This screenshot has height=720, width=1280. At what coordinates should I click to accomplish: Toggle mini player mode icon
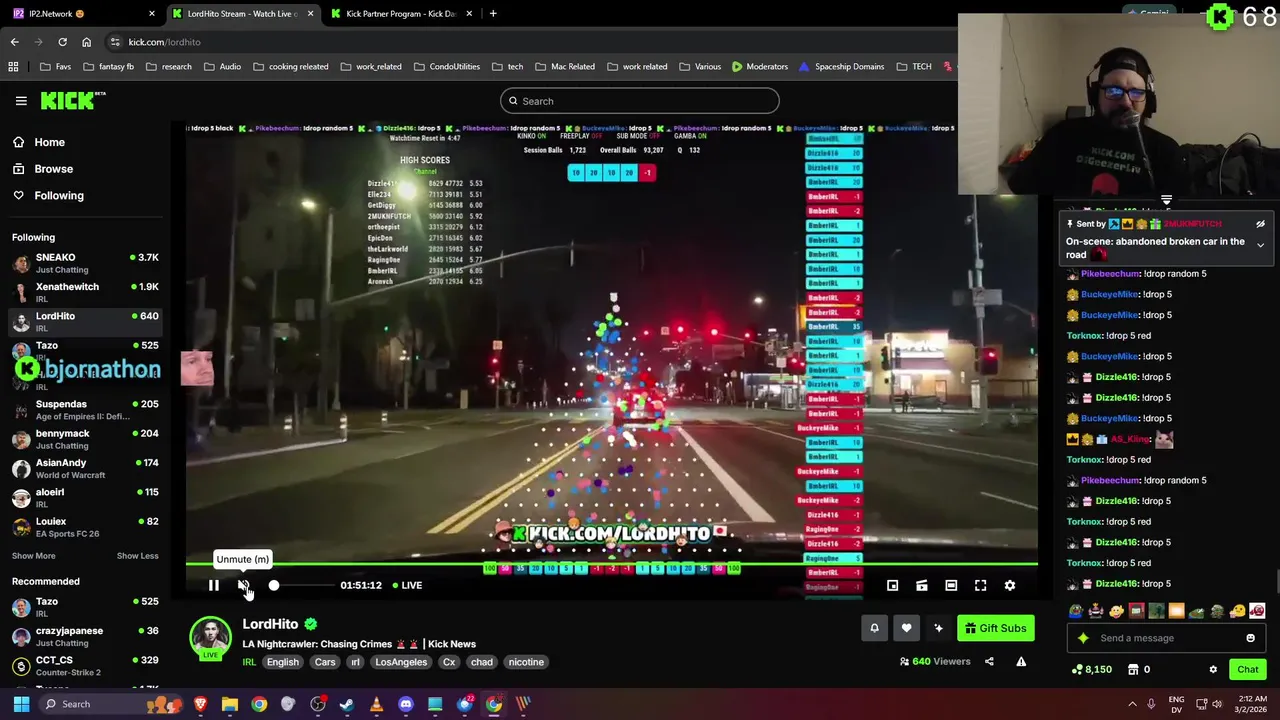point(892,586)
